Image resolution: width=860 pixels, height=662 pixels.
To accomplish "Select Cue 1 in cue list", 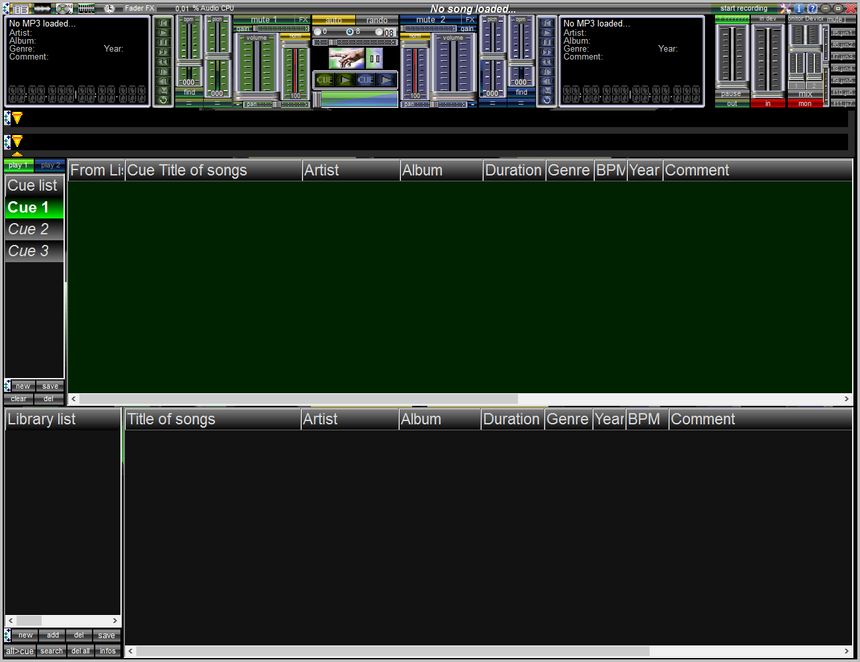I will click(35, 207).
